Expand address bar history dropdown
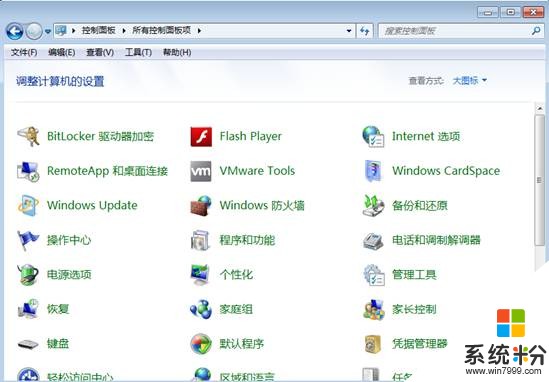549x382 pixels. 349,31
